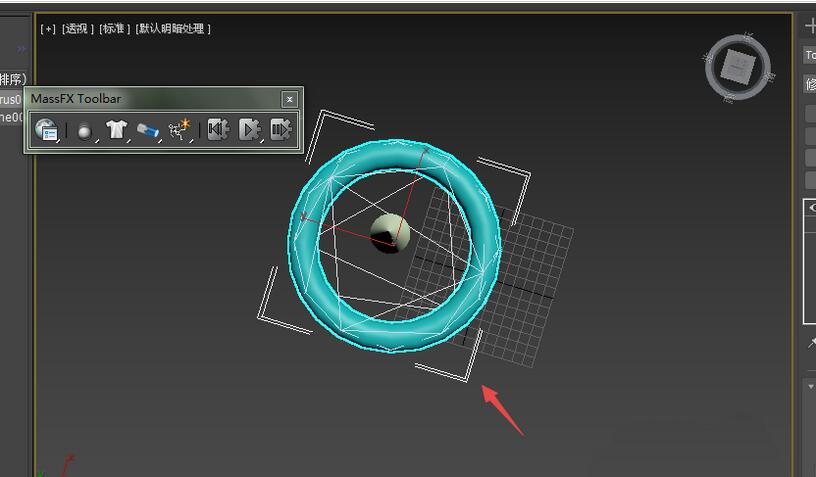
Task: Set selected object as rigid body sphere icon
Action: (x=85, y=131)
